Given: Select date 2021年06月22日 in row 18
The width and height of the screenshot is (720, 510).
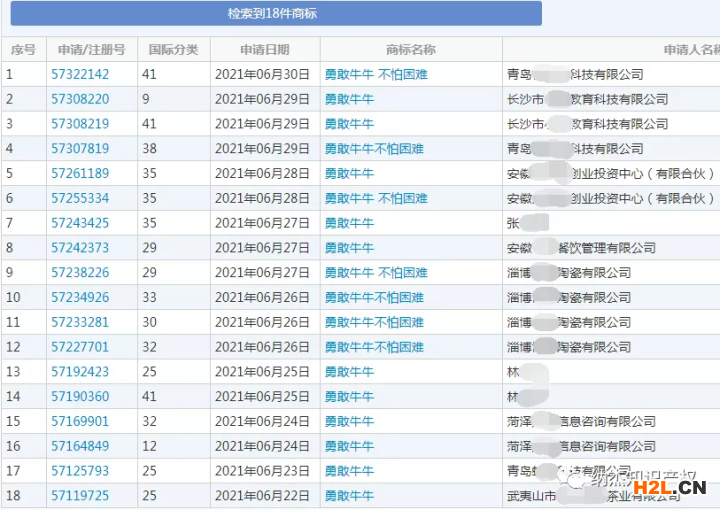Looking at the screenshot, I should click(262, 496).
